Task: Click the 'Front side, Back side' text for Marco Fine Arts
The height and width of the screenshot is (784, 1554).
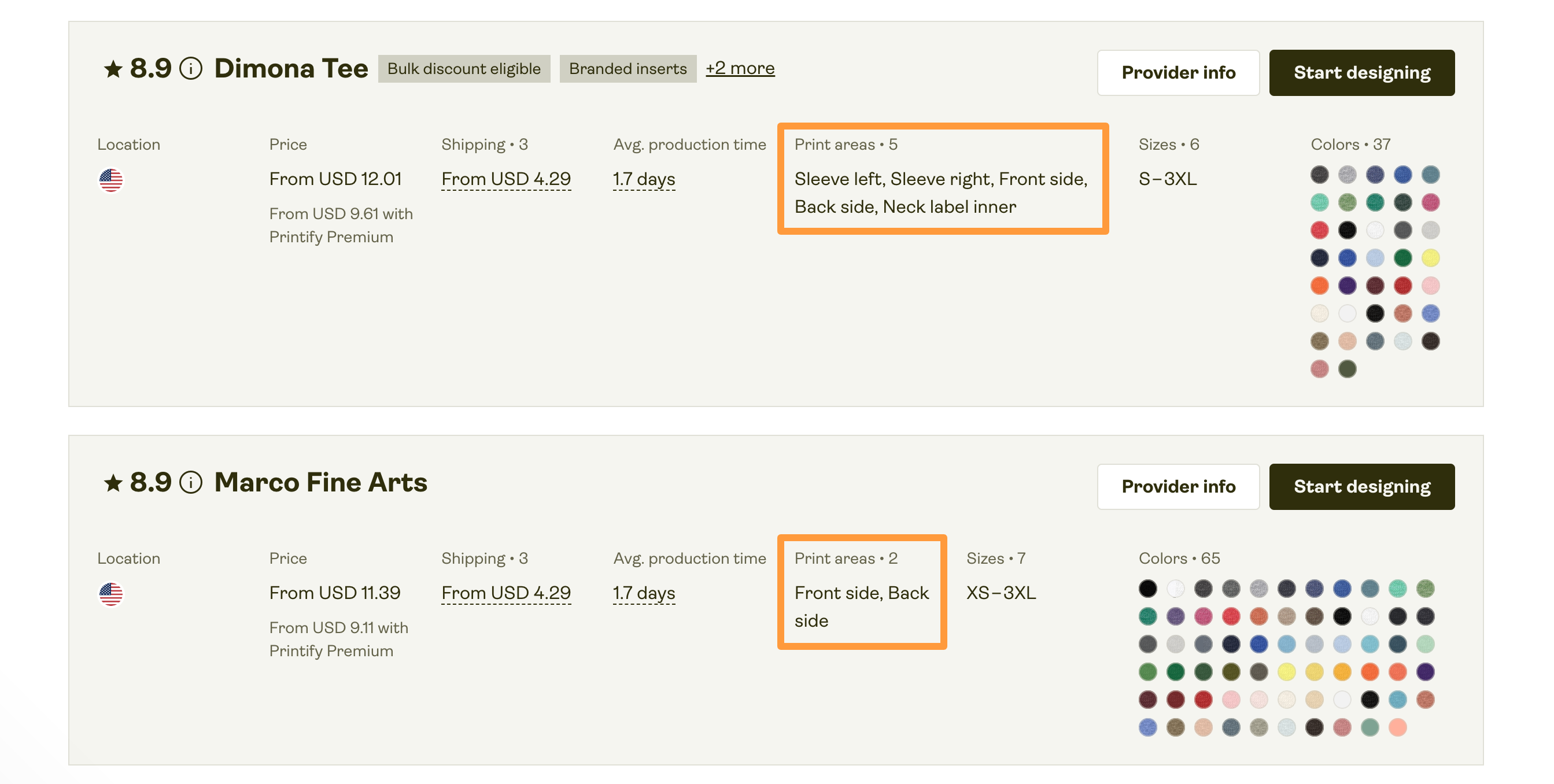Action: click(862, 607)
